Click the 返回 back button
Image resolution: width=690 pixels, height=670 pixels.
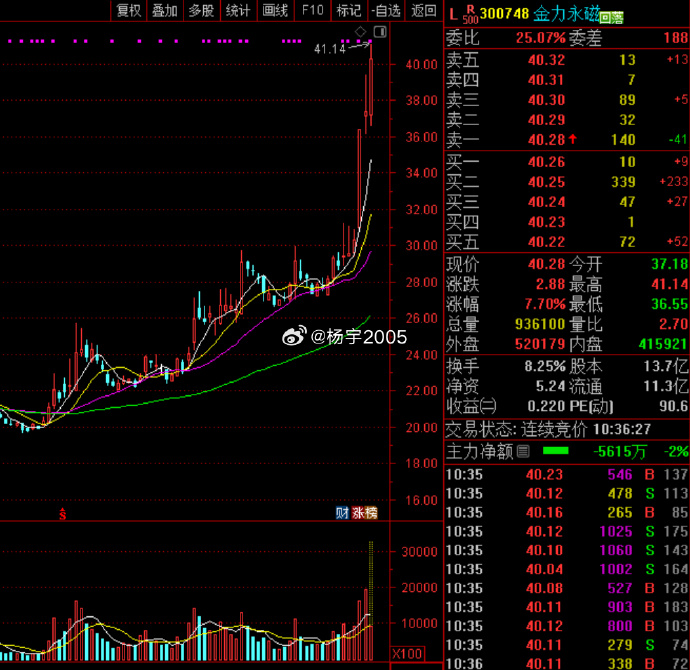coord(423,11)
